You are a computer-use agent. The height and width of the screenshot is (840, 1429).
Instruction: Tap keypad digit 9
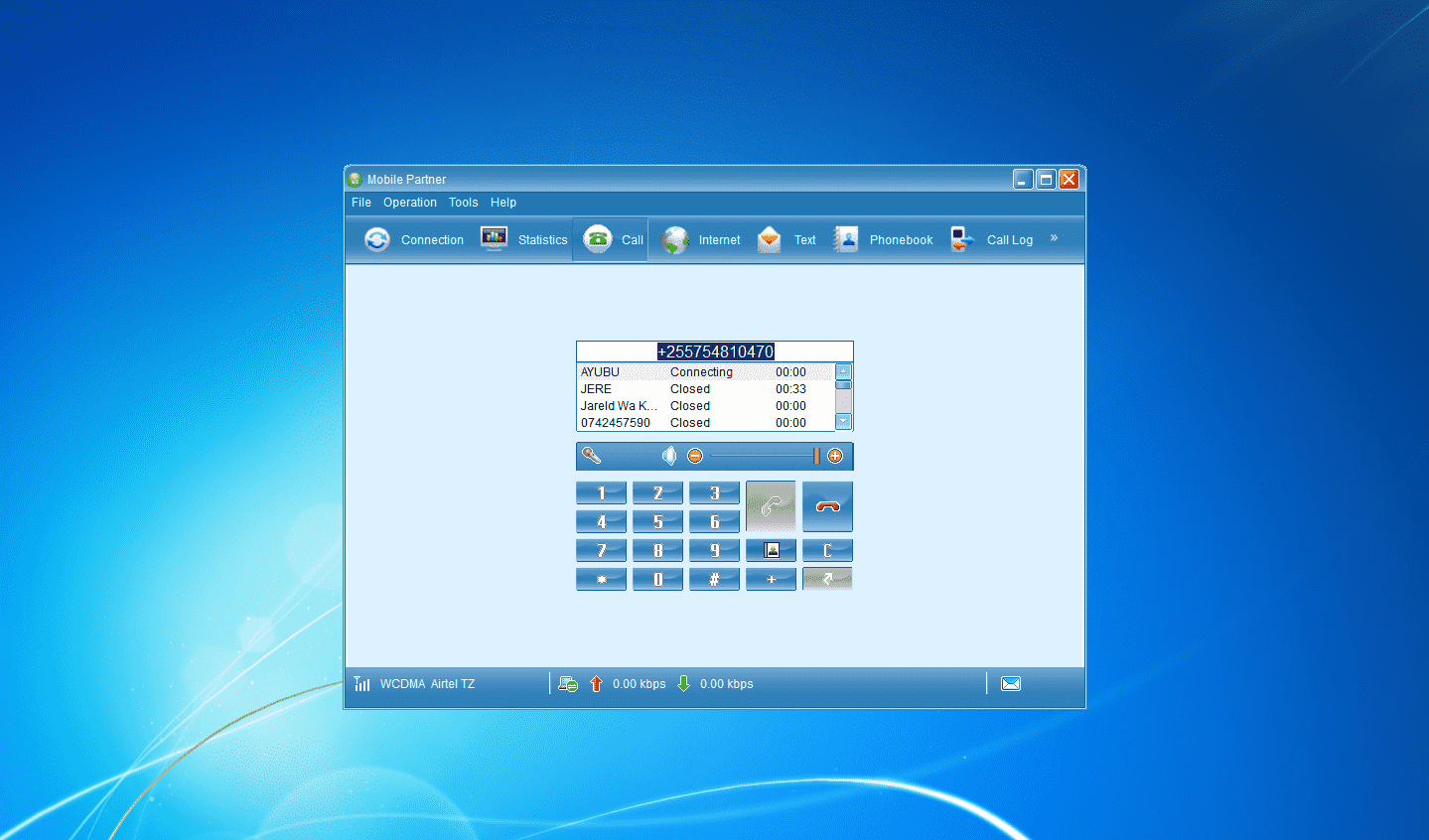click(714, 550)
